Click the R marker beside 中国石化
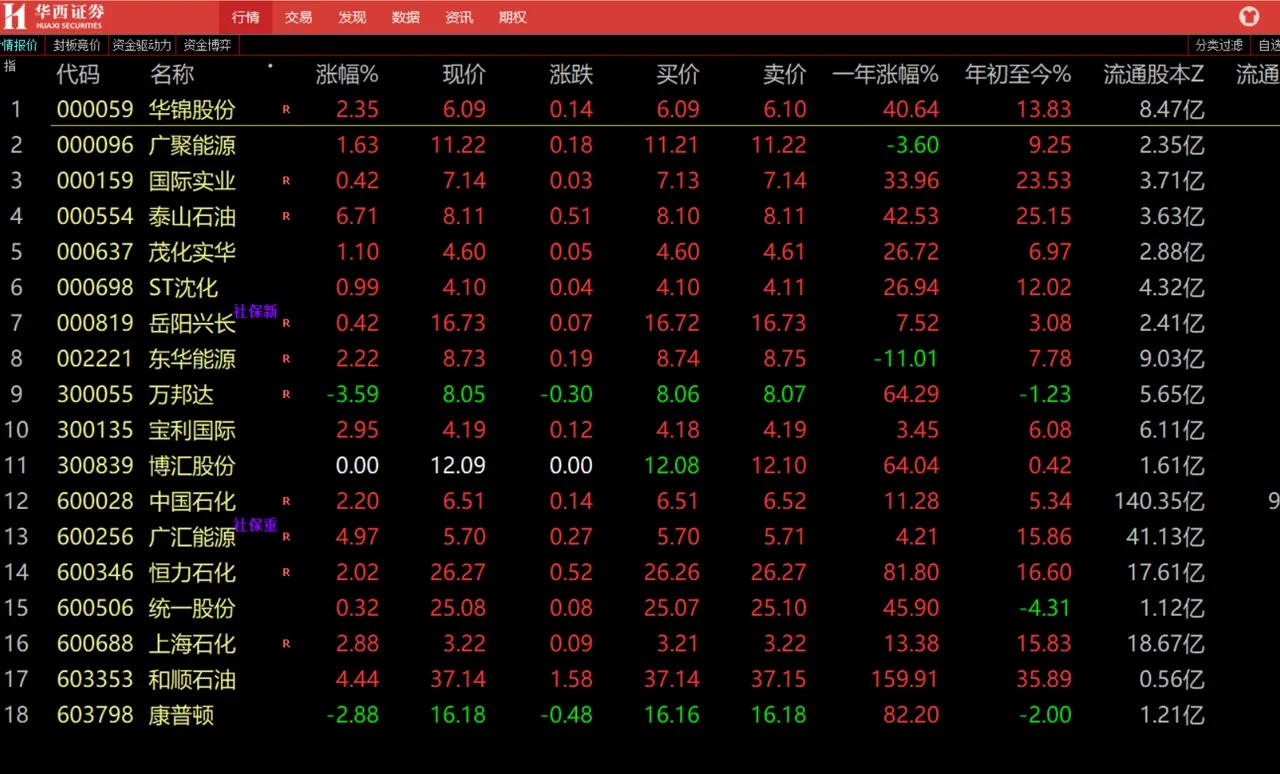The width and height of the screenshot is (1280, 774). tap(286, 502)
